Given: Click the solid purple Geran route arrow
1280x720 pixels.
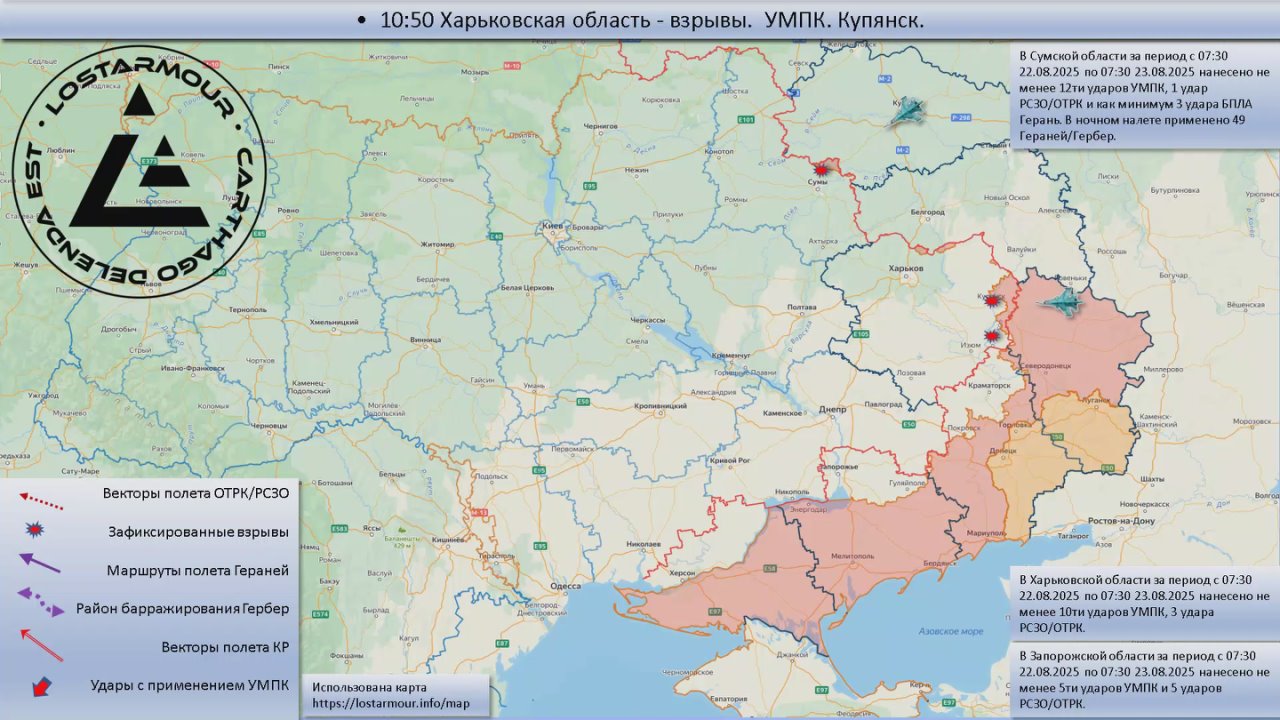Looking at the screenshot, I should (x=39, y=563).
